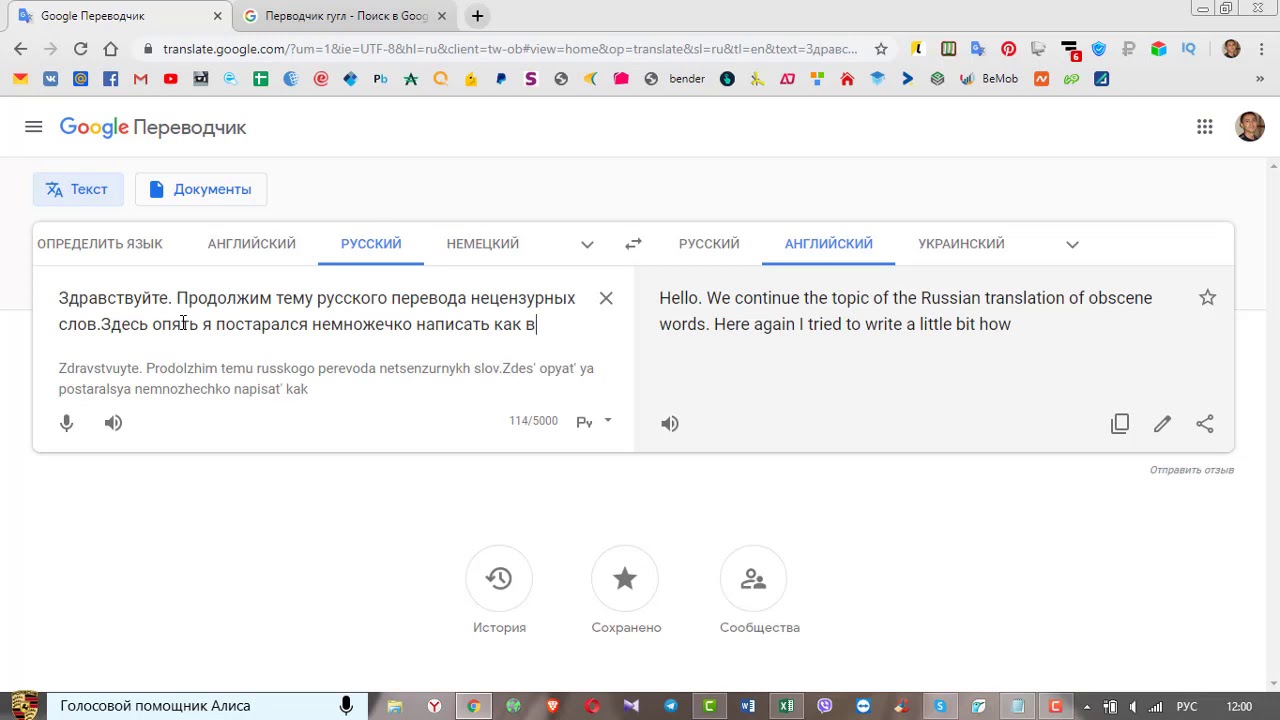Show hidden system tray icons

click(x=1087, y=707)
